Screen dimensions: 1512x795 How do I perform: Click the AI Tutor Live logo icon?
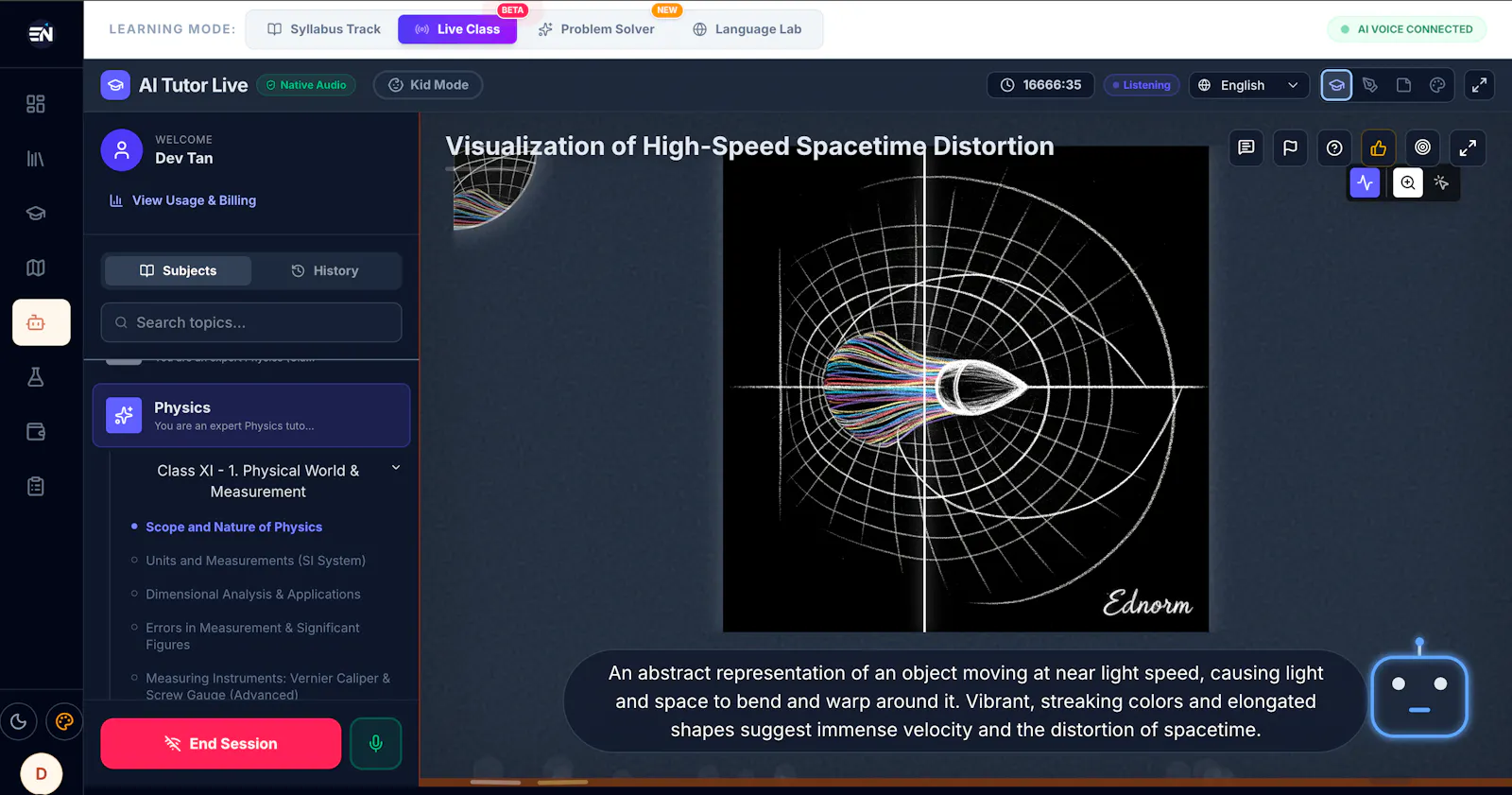(115, 85)
